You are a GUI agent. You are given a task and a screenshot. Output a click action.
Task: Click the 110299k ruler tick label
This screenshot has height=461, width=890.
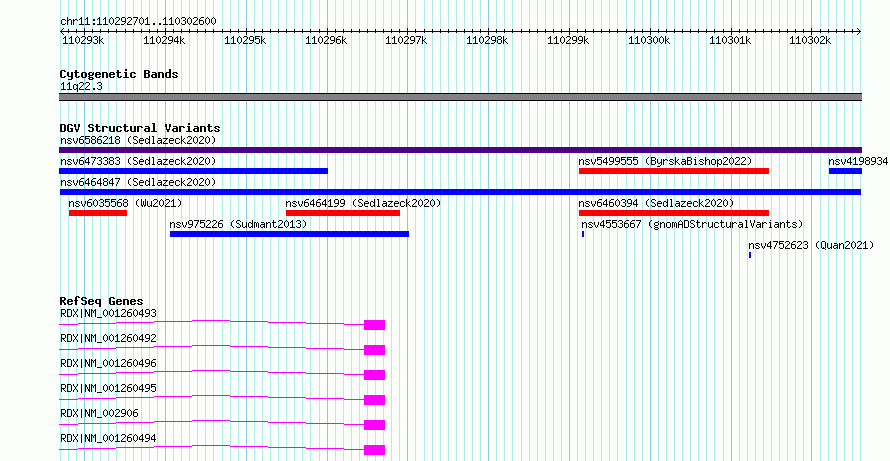pos(568,41)
